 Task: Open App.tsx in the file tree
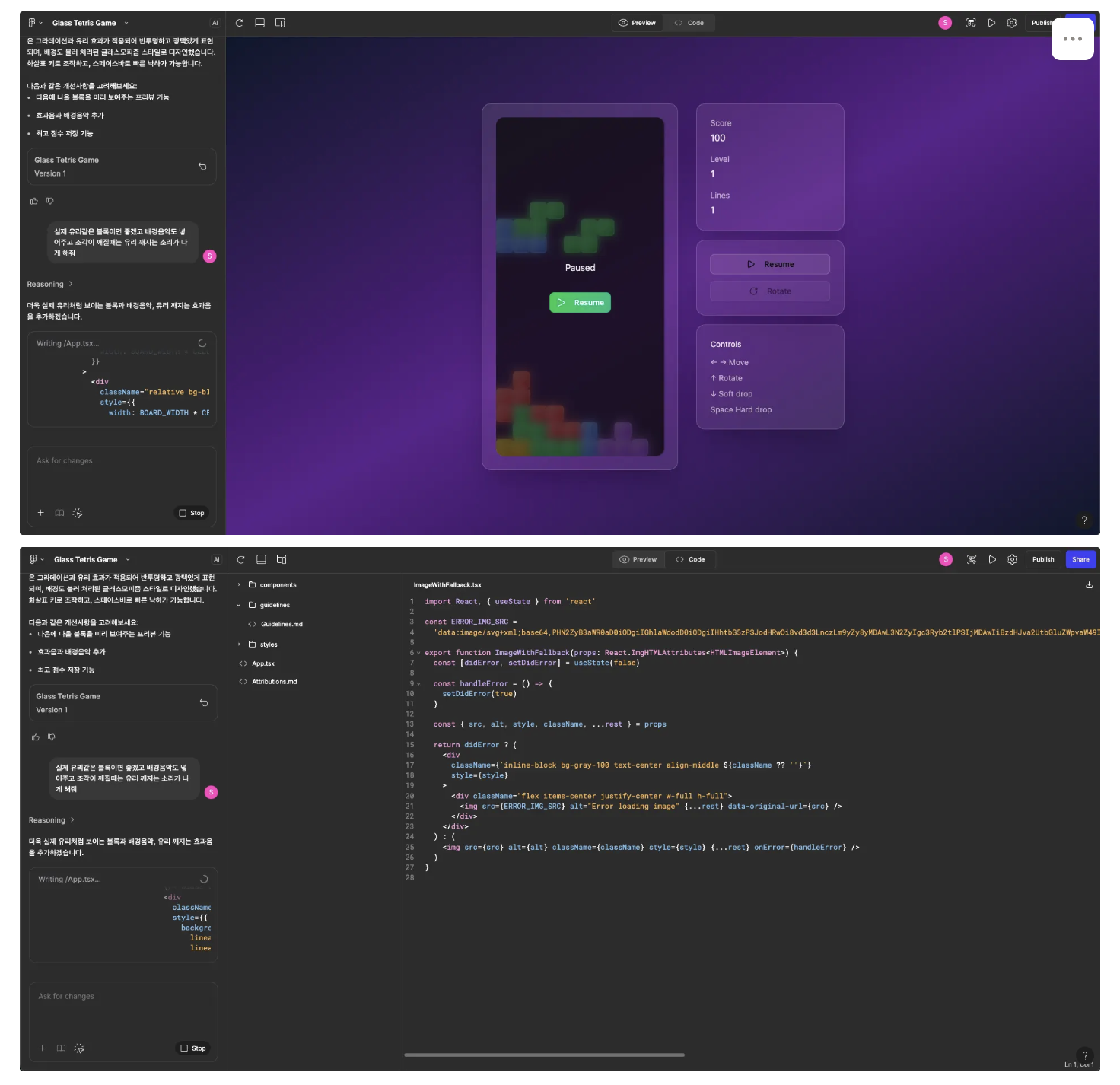pyautogui.click(x=263, y=663)
